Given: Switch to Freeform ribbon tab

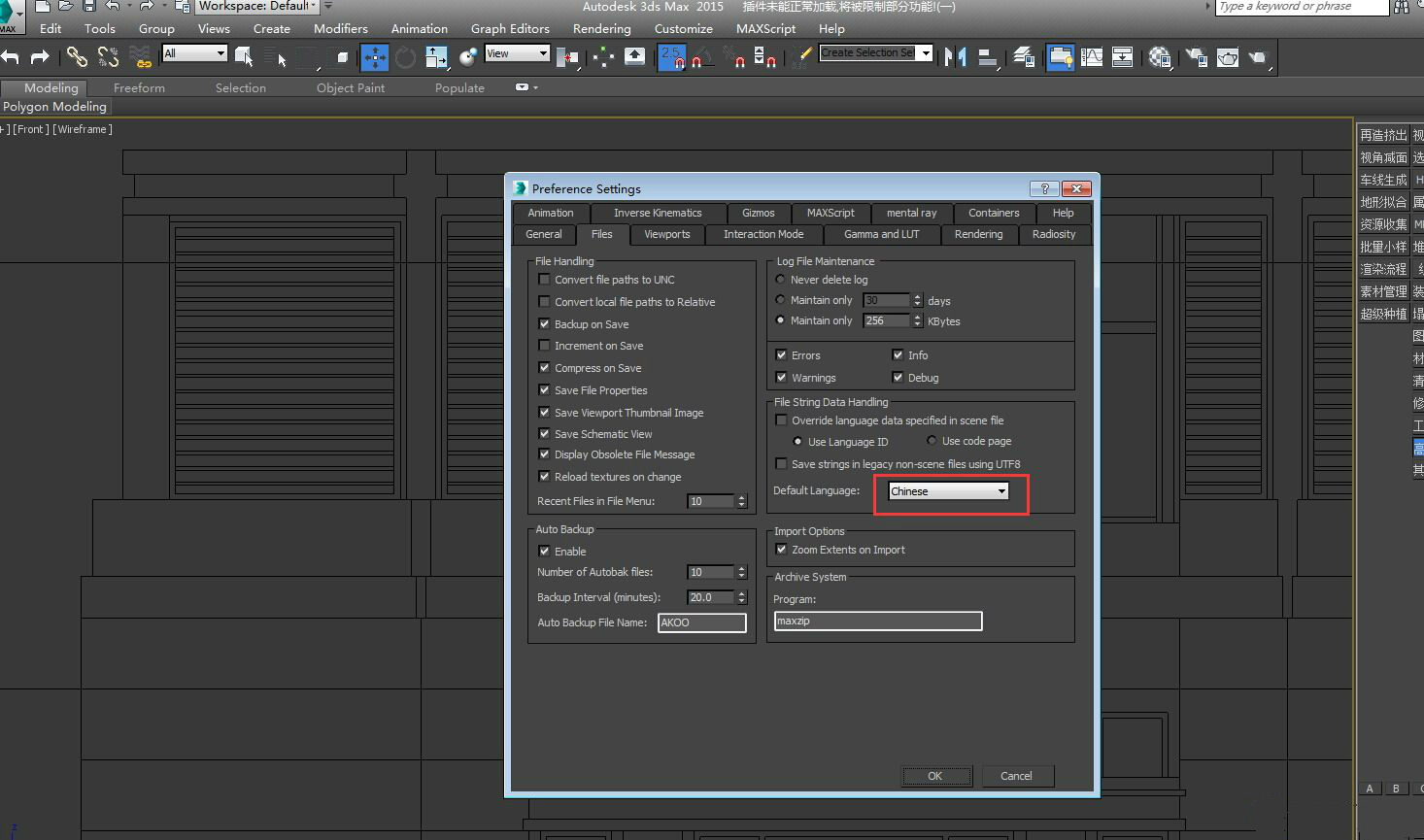Looking at the screenshot, I should point(139,87).
